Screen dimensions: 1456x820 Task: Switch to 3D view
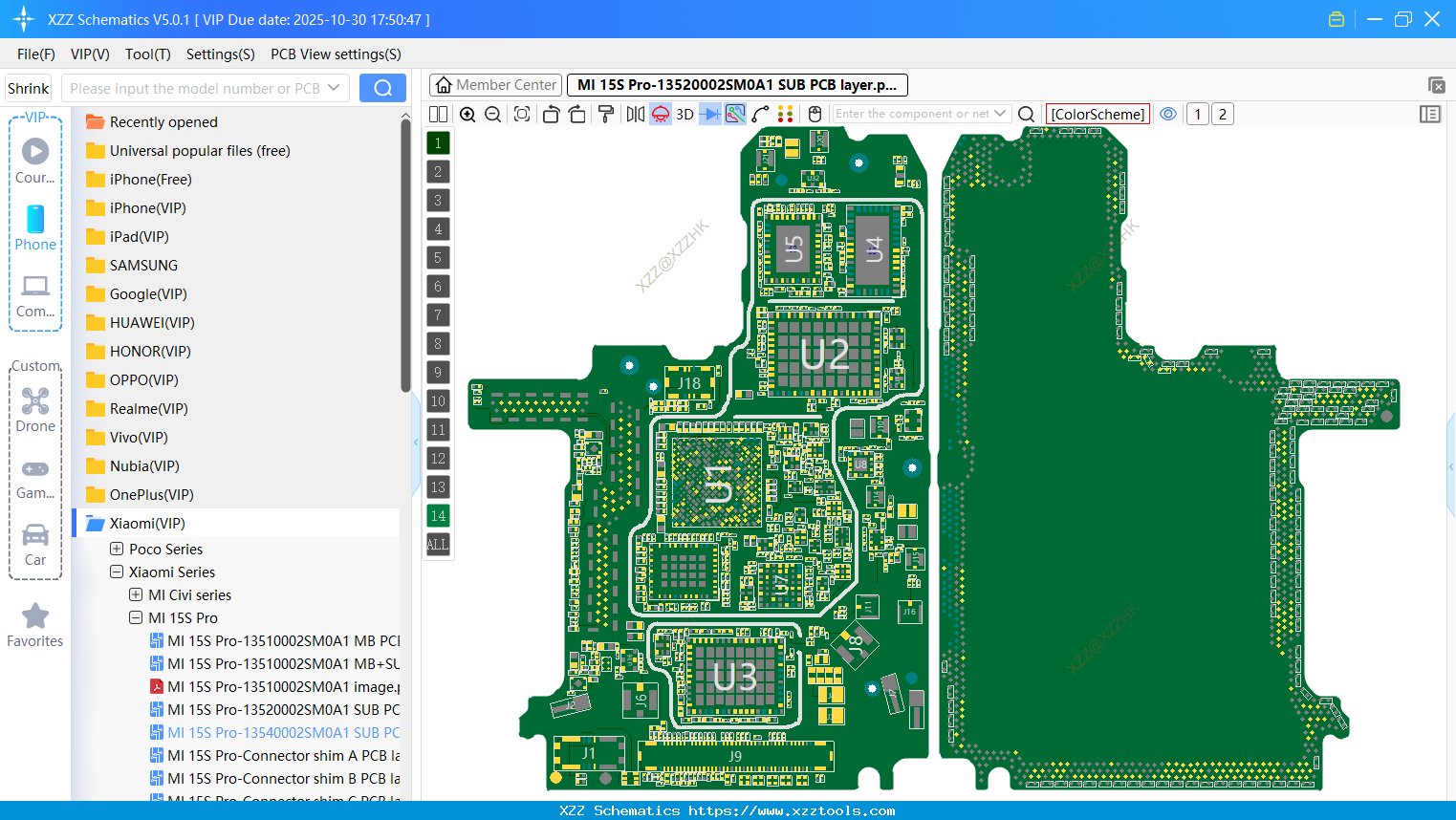[685, 114]
